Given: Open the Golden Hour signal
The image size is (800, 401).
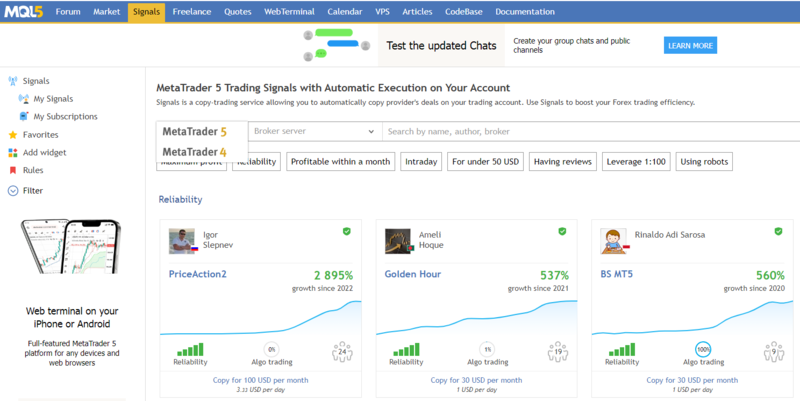Looking at the screenshot, I should pos(413,274).
